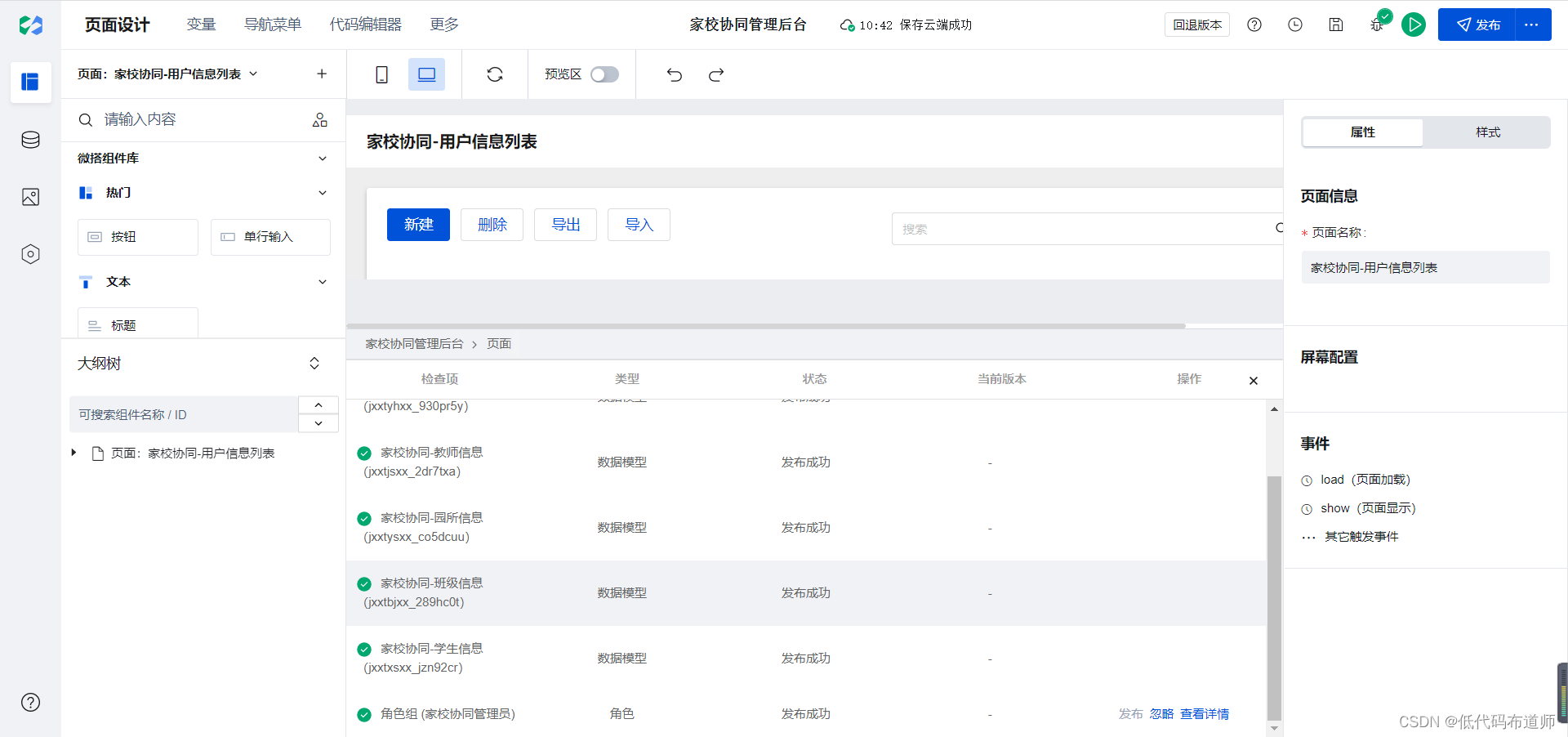Collapse the WeDa component library section

pyautogui.click(x=323, y=159)
